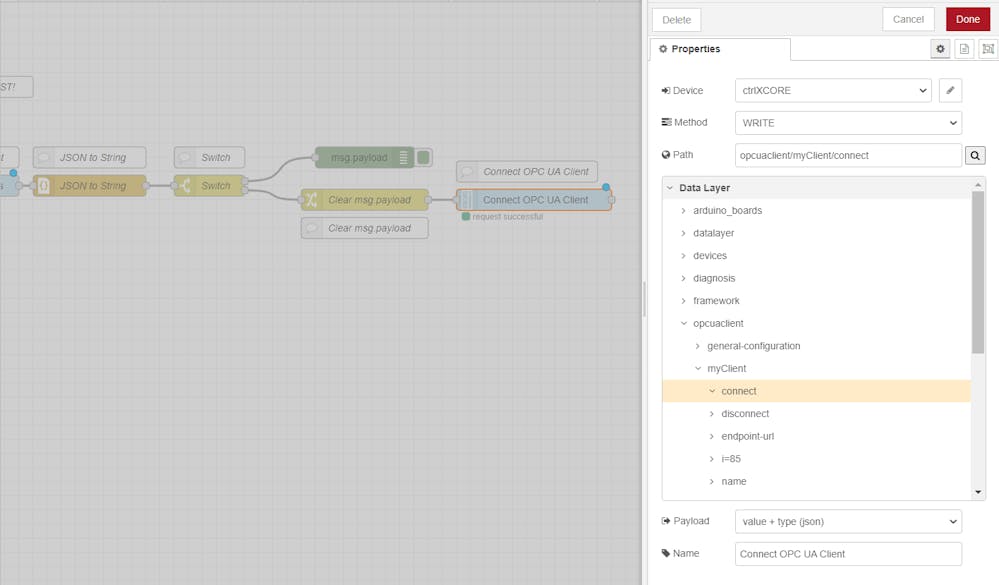Image resolution: width=999 pixels, height=585 pixels.
Task: Open the Payload dropdown showing value + type (json)
Action: 848,521
